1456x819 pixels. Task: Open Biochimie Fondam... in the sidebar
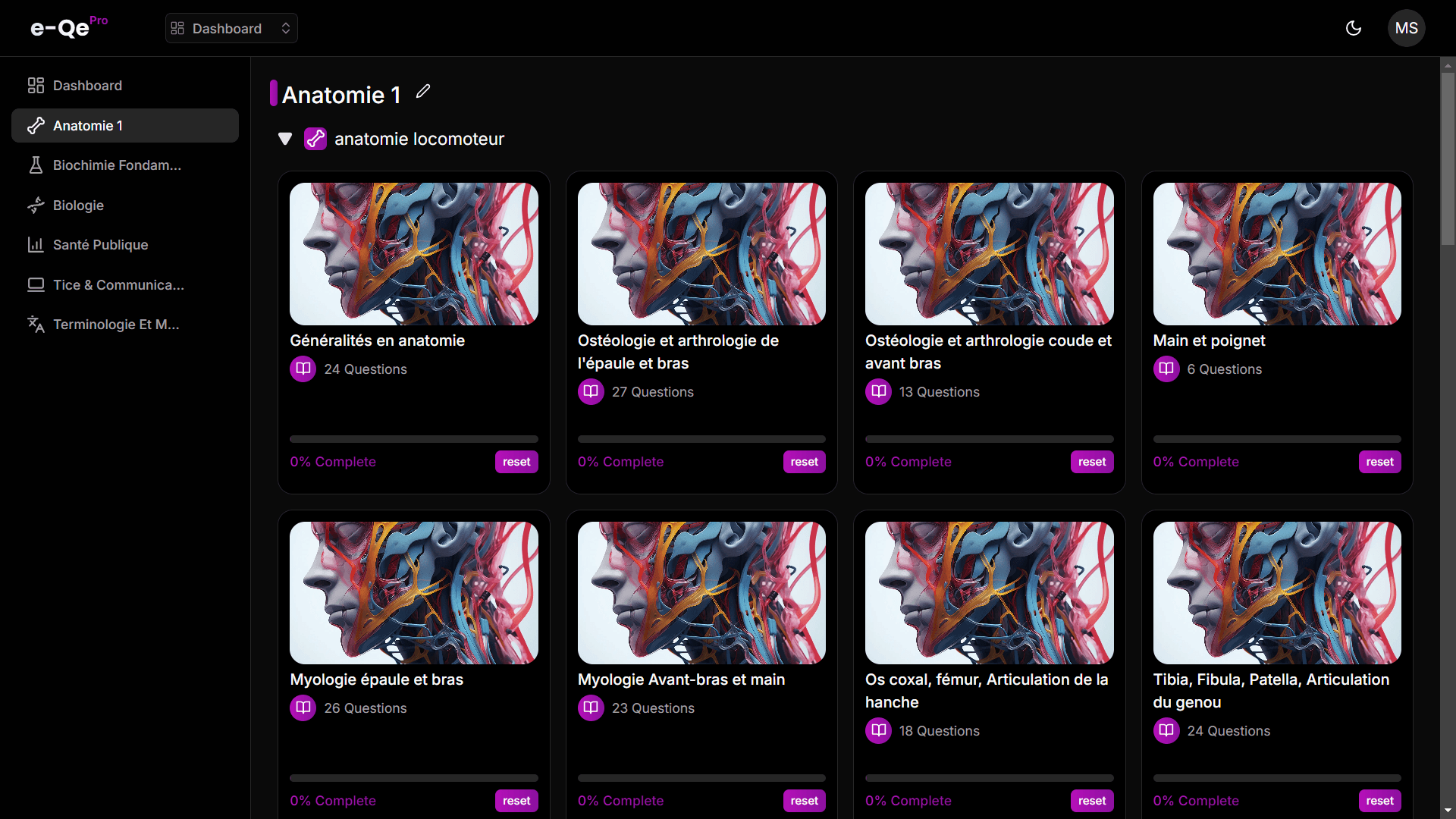pyautogui.click(x=117, y=165)
